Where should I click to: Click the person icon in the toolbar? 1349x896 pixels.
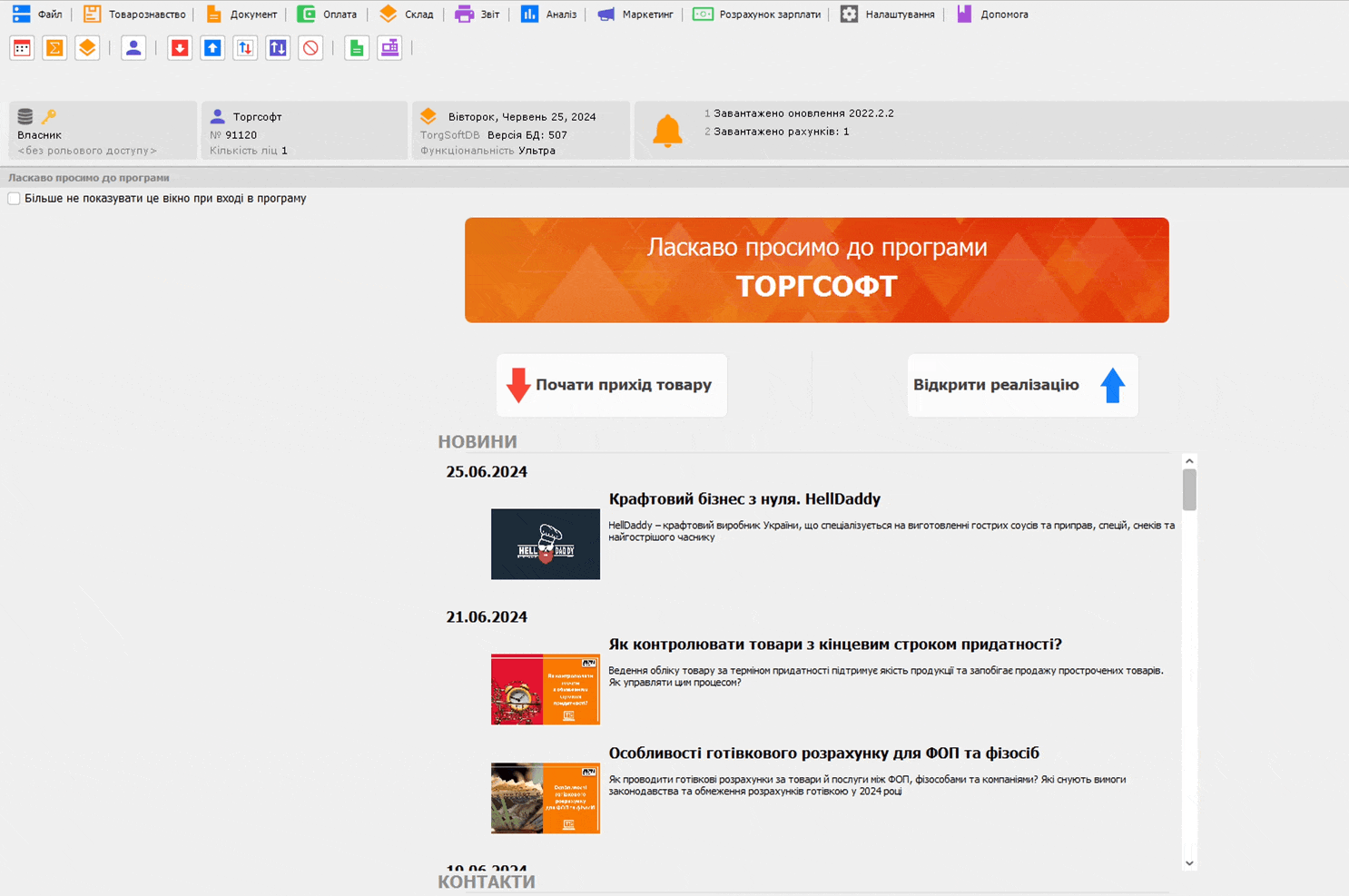tap(133, 48)
